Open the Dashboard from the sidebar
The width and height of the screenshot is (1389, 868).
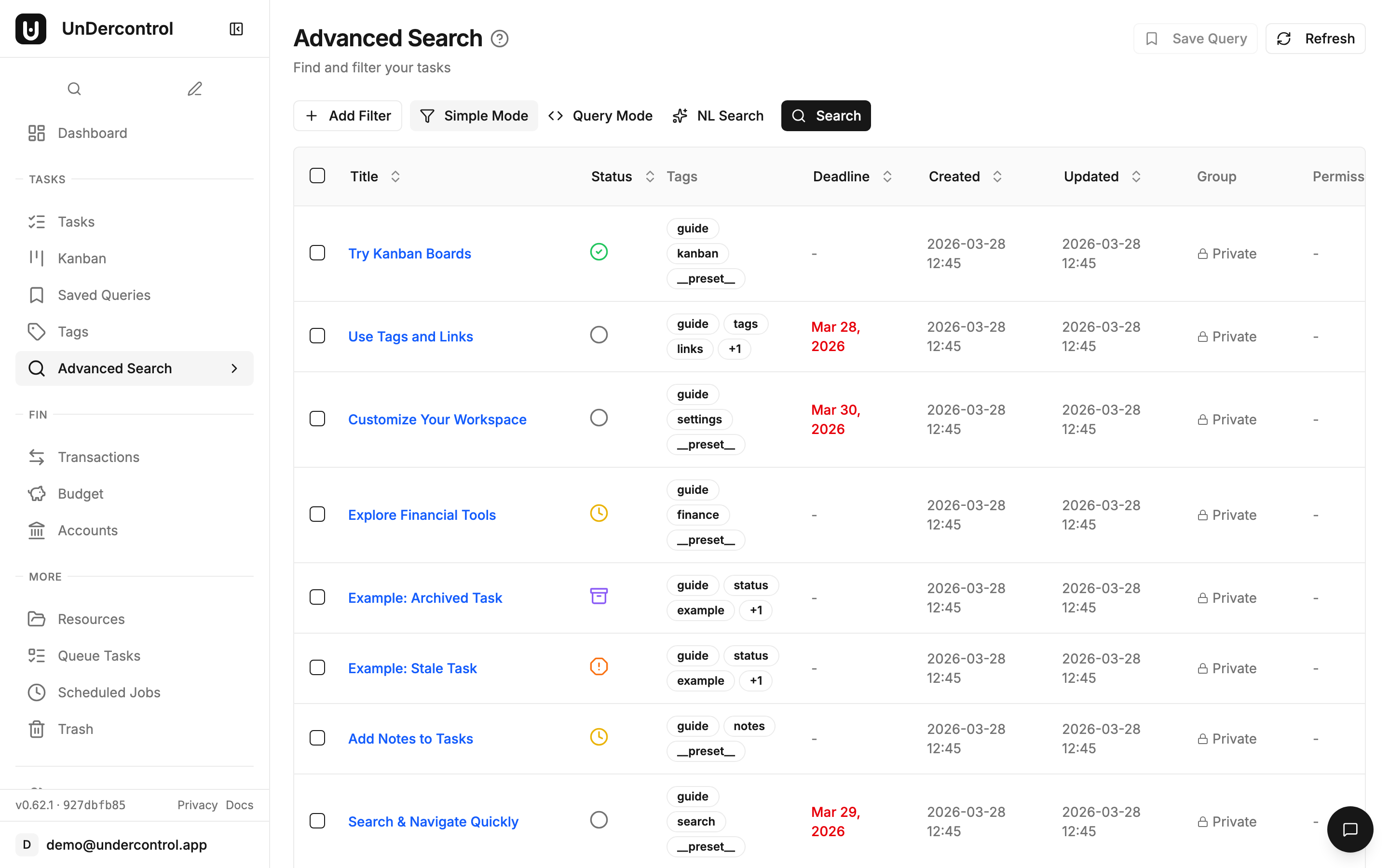coord(93,133)
